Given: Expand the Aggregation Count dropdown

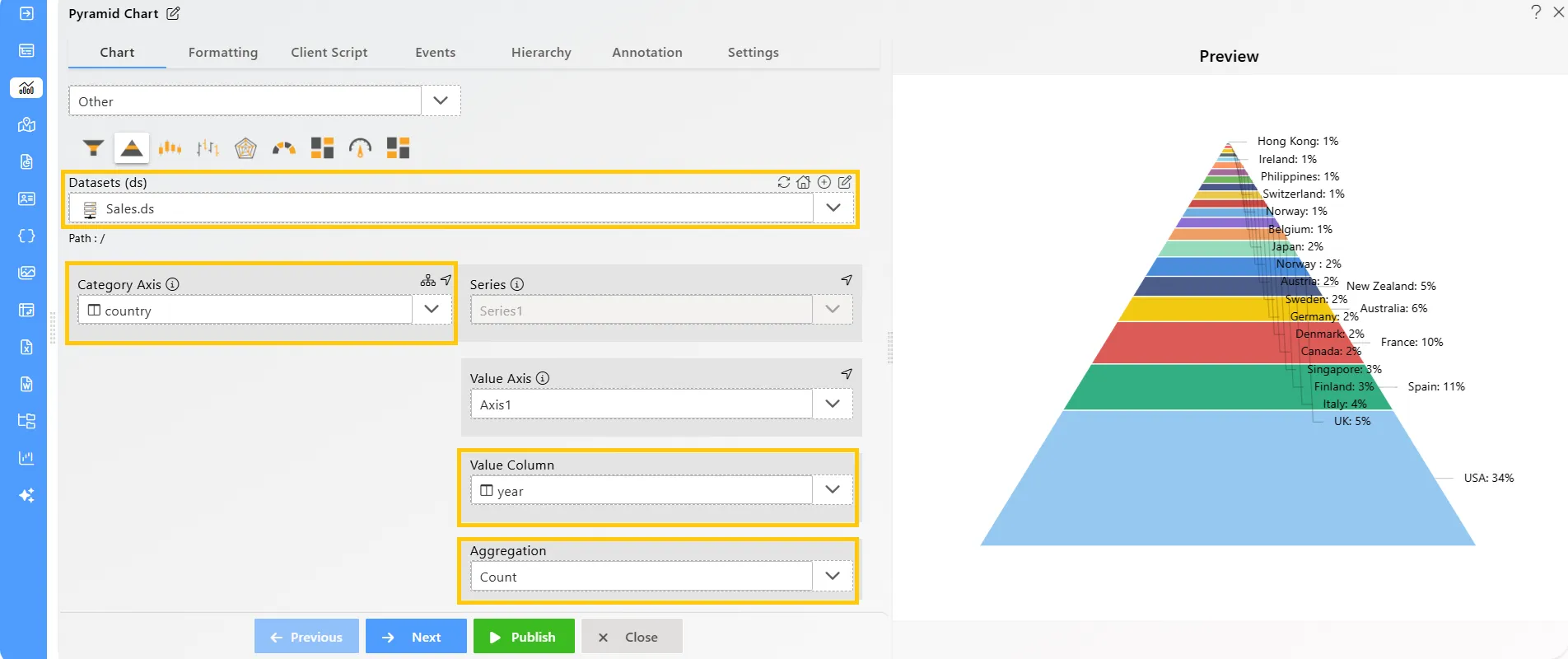Looking at the screenshot, I should 833,576.
